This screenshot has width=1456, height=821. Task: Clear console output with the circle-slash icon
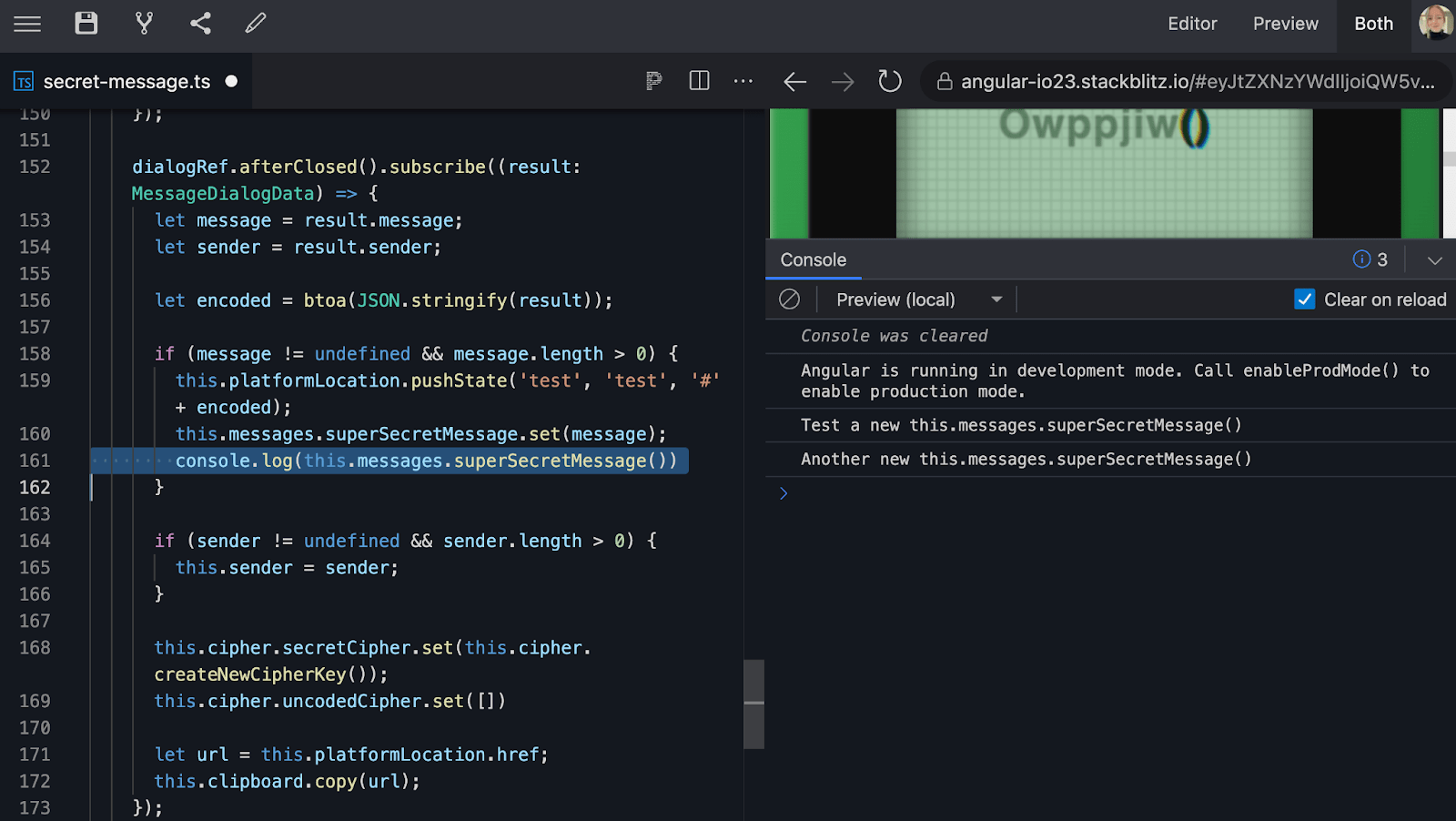[x=790, y=299]
